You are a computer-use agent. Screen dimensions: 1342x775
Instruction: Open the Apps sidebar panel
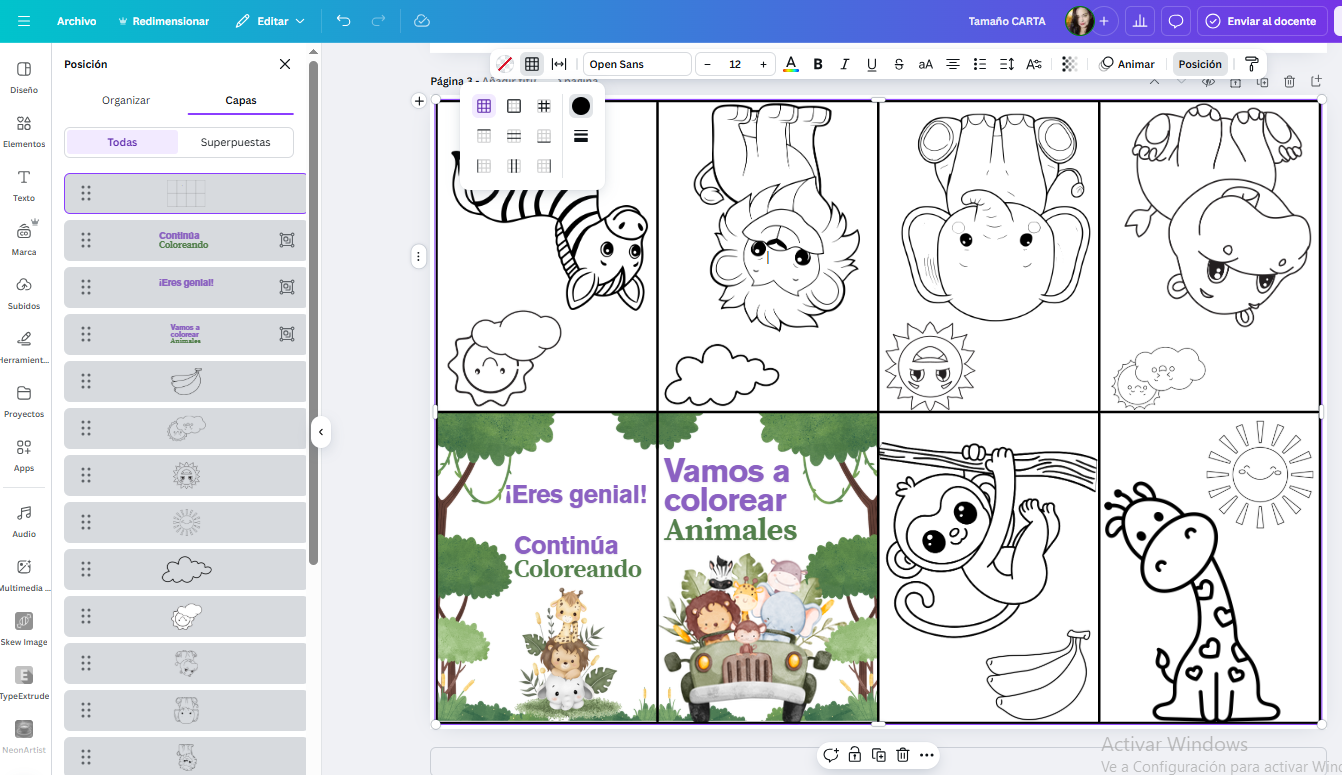[x=24, y=455]
